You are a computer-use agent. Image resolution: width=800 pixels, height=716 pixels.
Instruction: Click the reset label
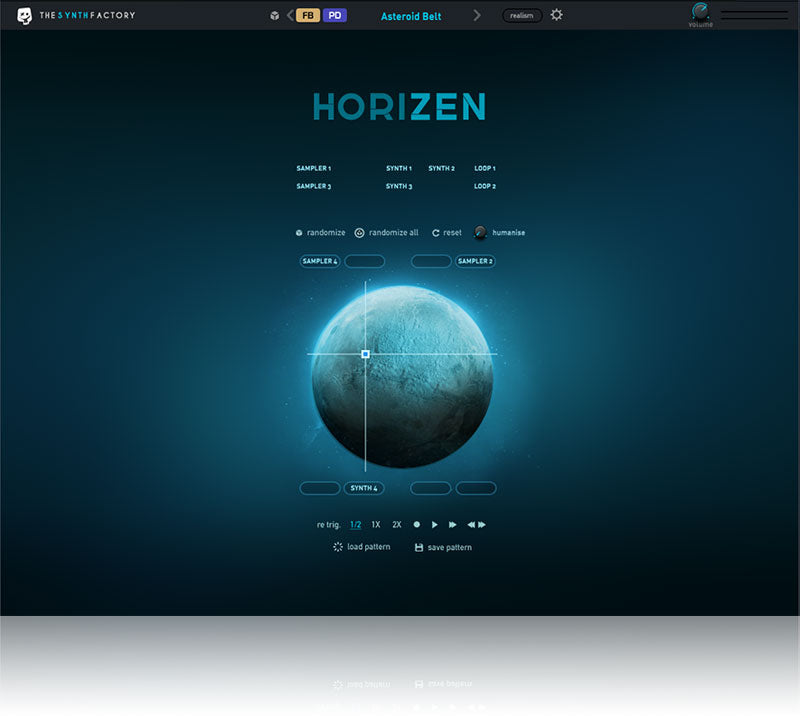tap(452, 233)
